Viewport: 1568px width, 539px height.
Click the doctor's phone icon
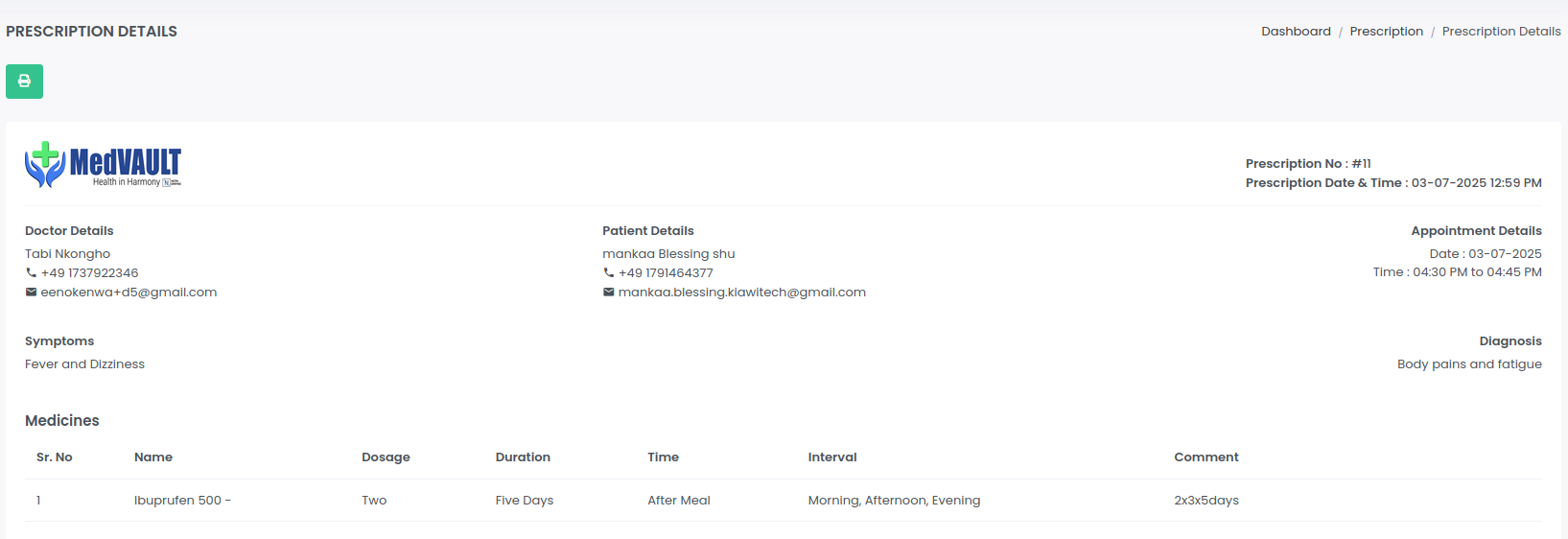tap(31, 273)
